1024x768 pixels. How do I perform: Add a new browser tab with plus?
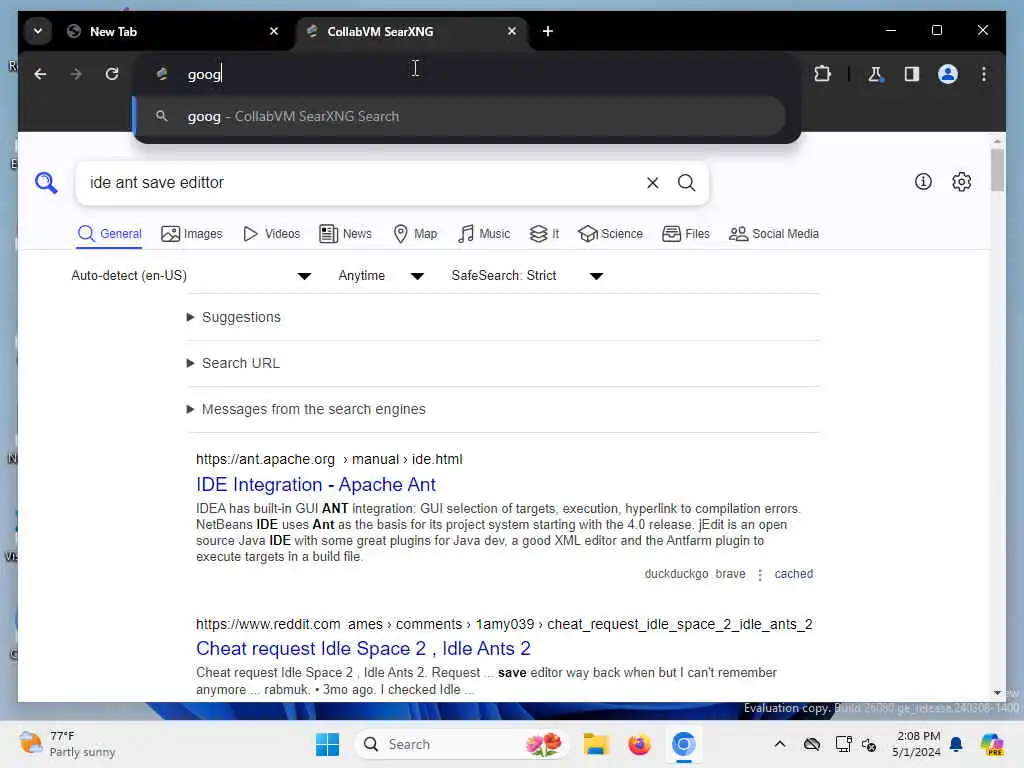coord(548,31)
